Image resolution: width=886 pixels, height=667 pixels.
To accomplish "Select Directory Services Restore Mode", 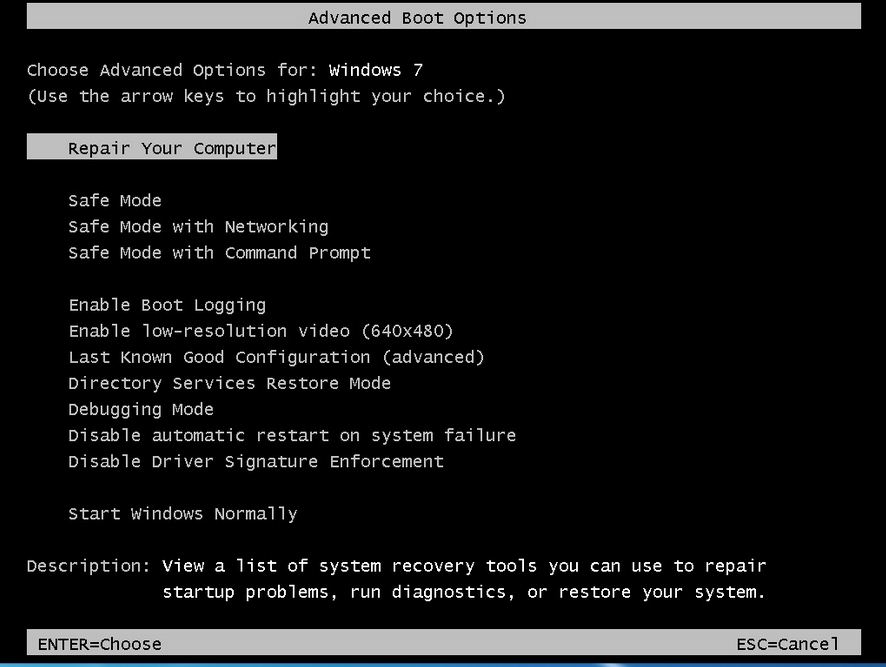I will (229, 383).
